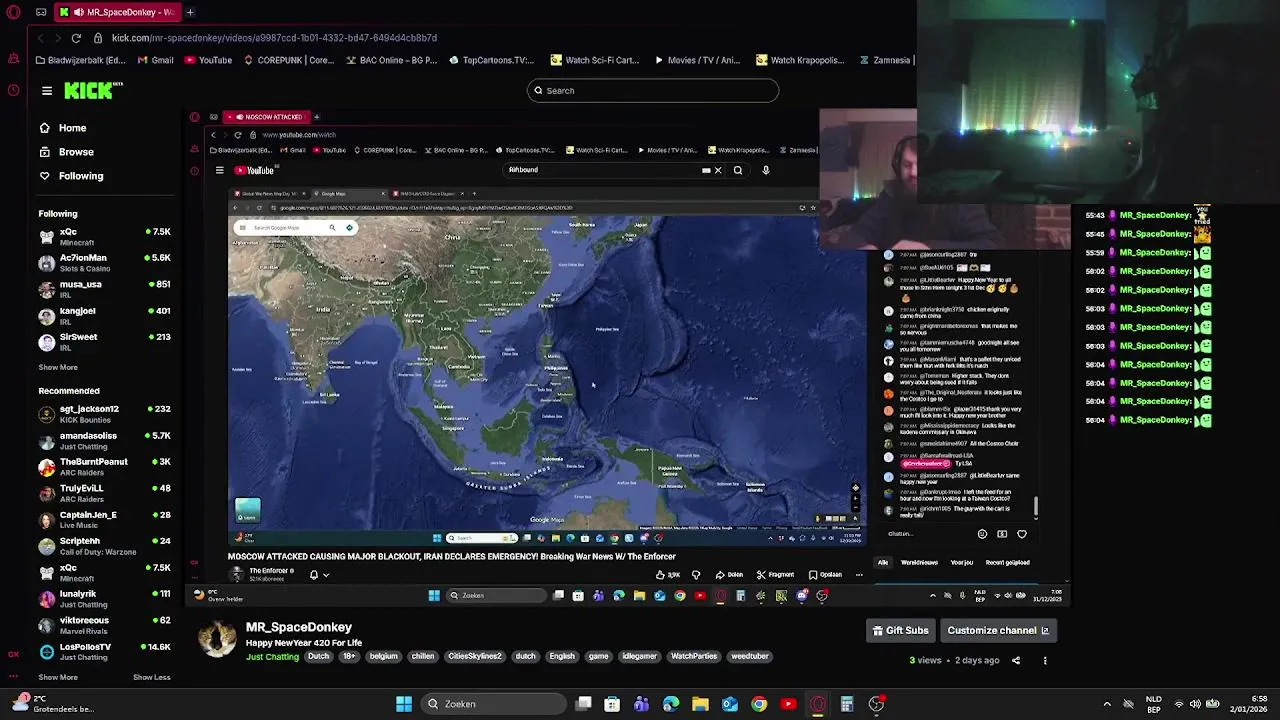Image resolution: width=1280 pixels, height=720 pixels.
Task: Open Task View on the taskbar
Action: point(584,704)
